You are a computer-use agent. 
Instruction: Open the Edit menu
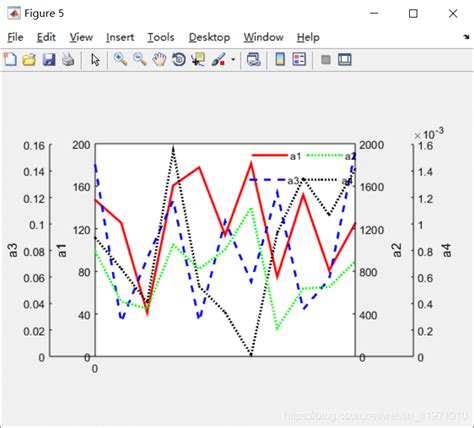click(x=46, y=37)
